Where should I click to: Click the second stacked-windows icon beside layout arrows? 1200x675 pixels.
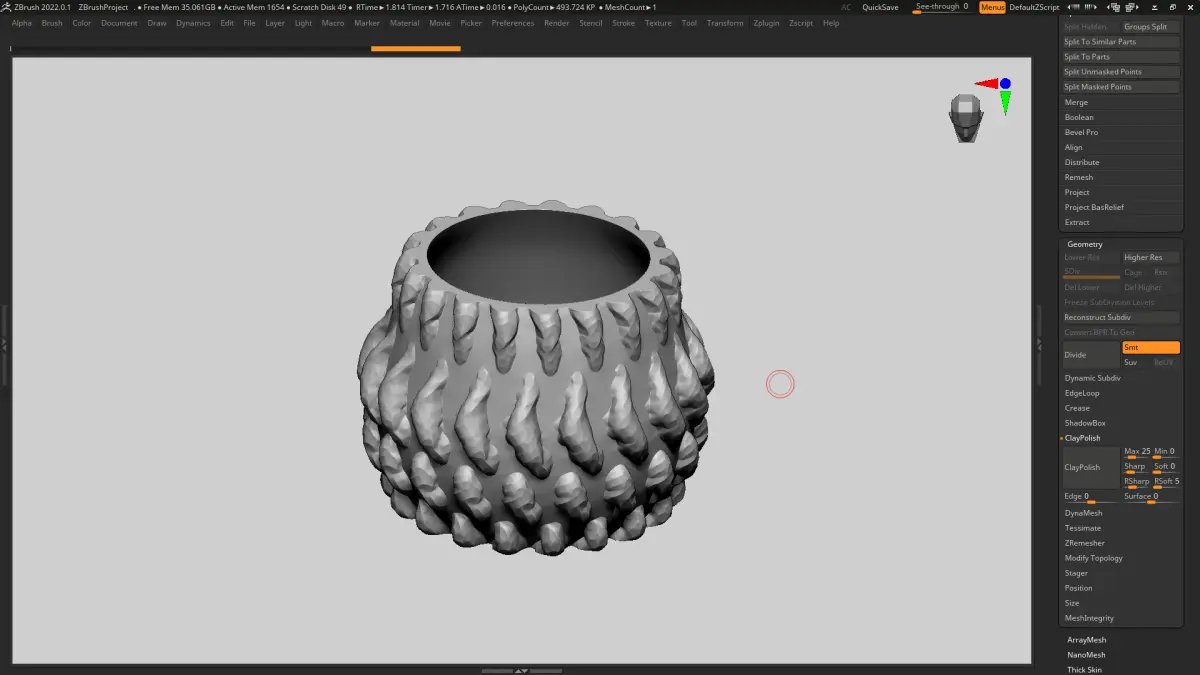1131,7
